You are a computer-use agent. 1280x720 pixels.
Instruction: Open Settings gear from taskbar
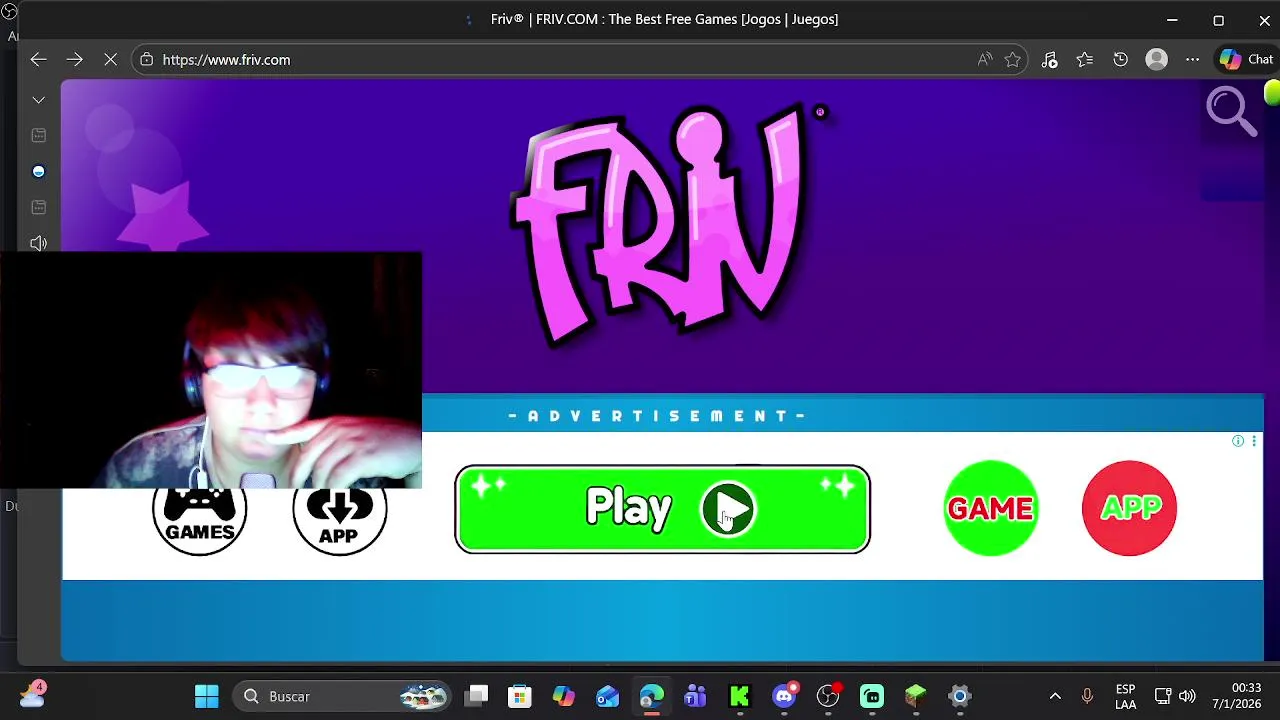[x=959, y=696]
